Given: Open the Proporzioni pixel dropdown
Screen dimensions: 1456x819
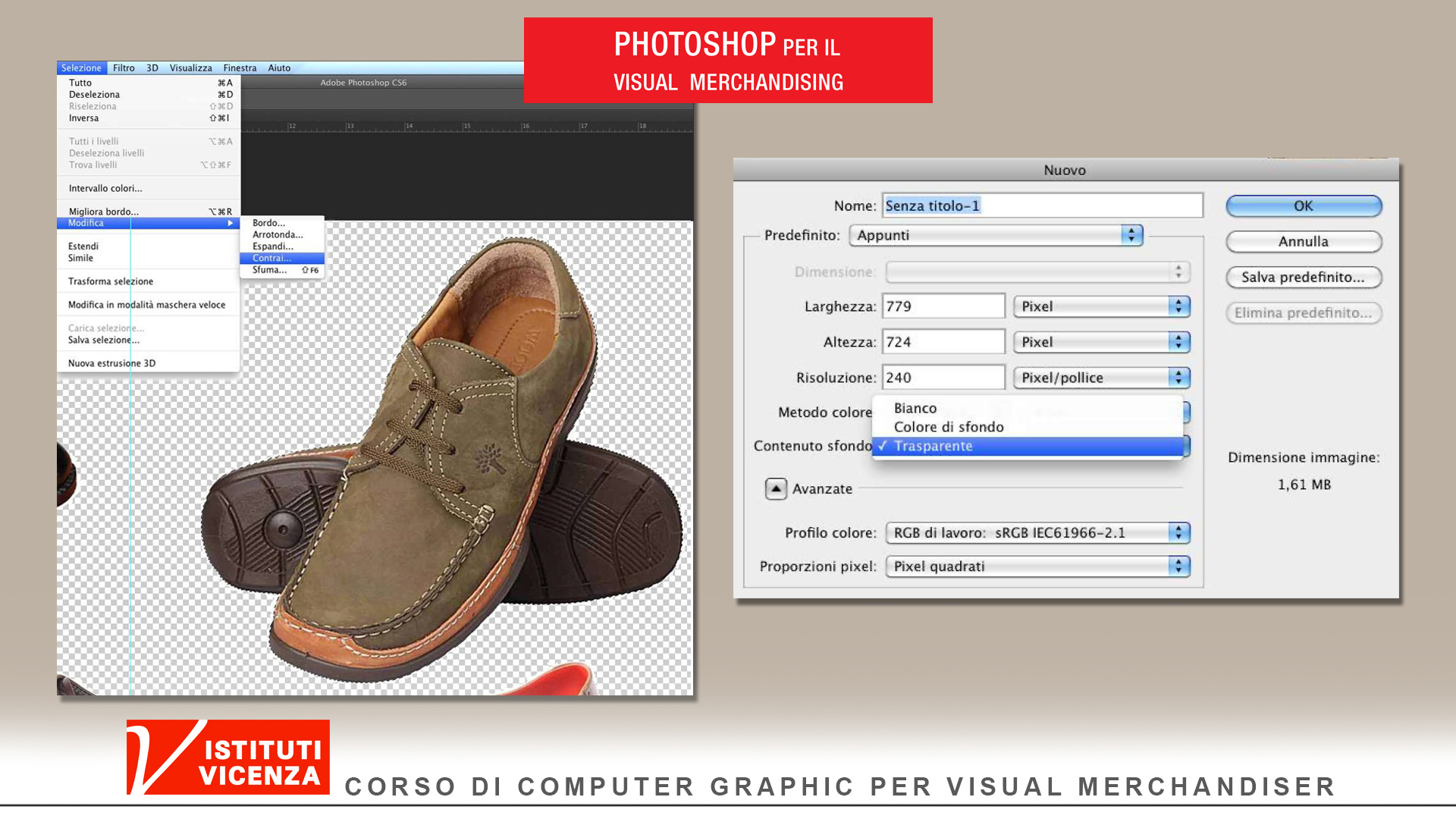Looking at the screenshot, I should tap(1038, 566).
